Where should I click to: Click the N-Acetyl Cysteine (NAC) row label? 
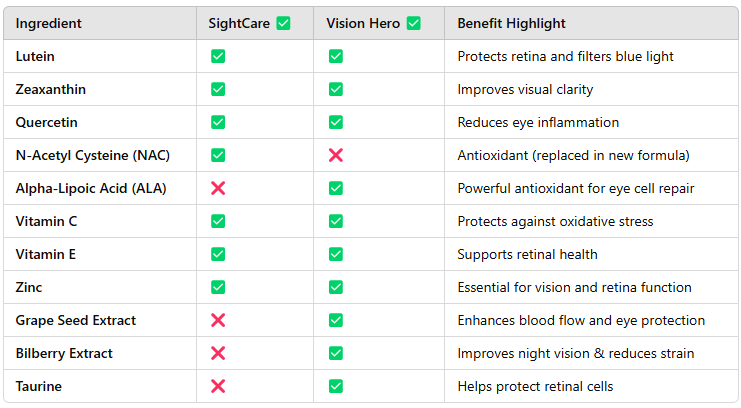85,155
